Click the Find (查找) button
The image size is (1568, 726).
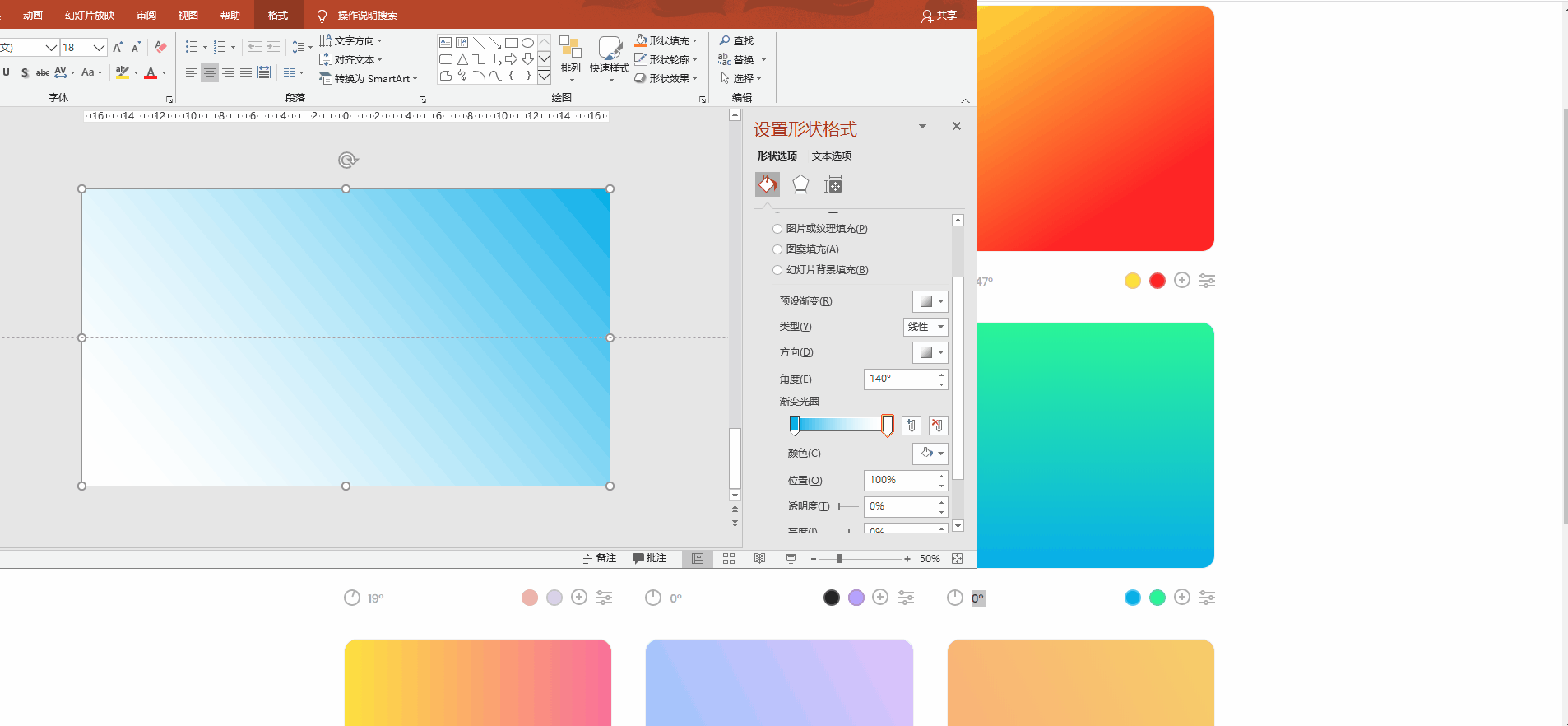click(x=736, y=40)
